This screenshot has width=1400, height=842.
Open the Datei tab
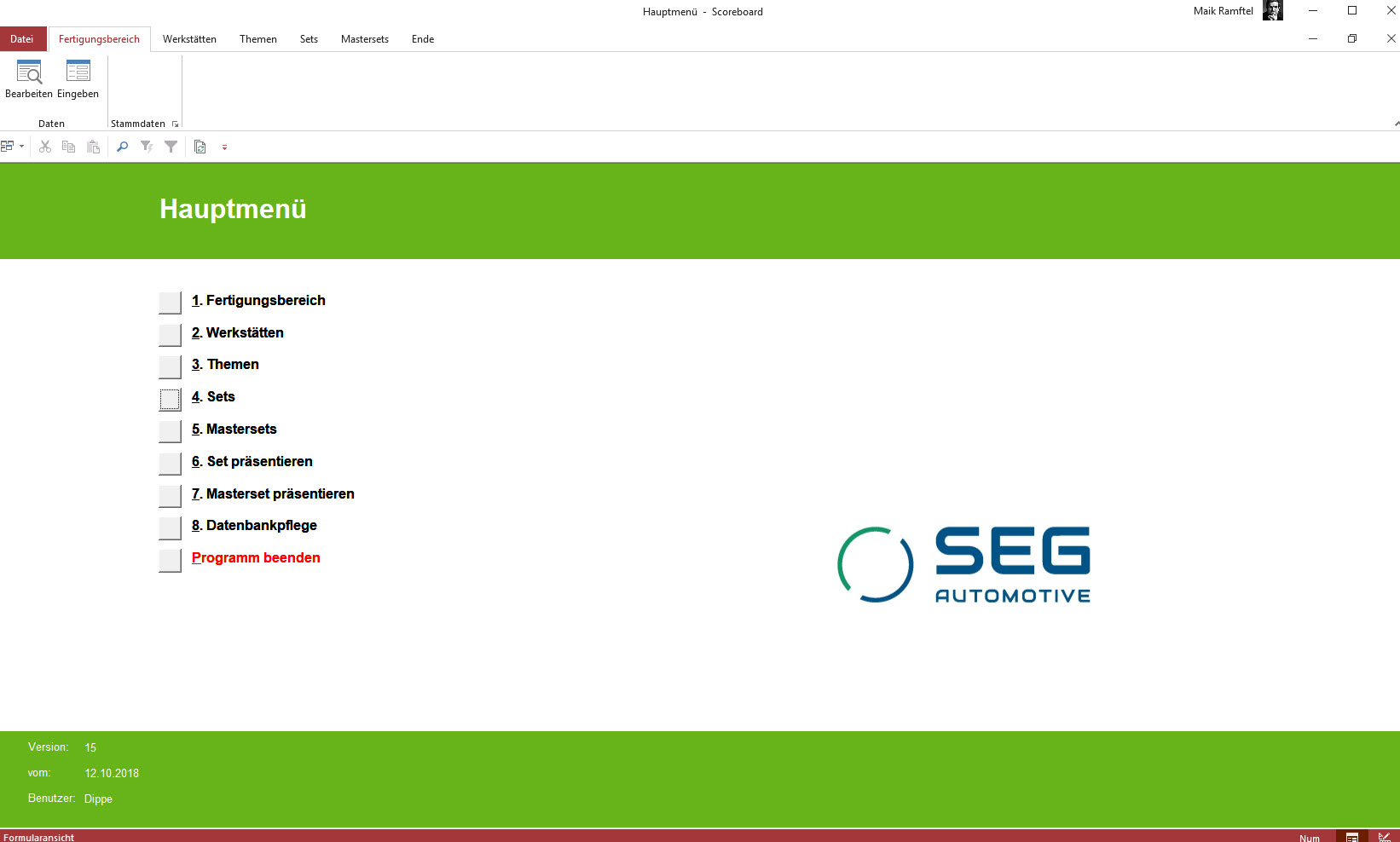[22, 39]
